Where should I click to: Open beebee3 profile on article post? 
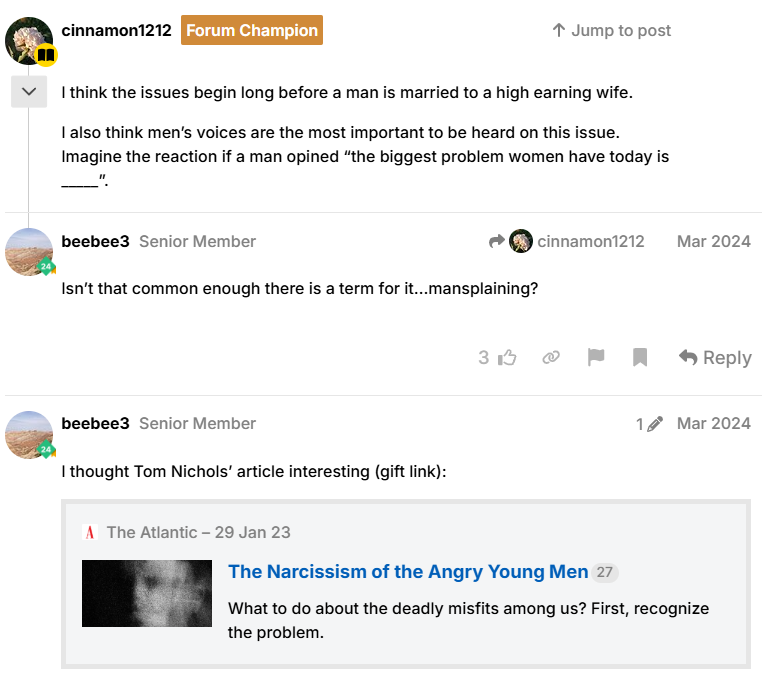point(95,424)
